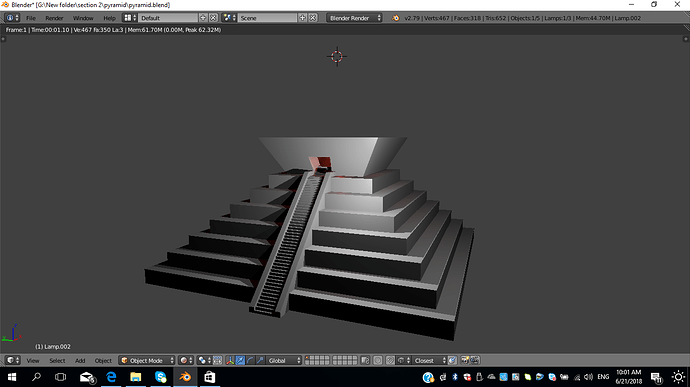Open the Blender Render engine dropdown

tap(354, 18)
